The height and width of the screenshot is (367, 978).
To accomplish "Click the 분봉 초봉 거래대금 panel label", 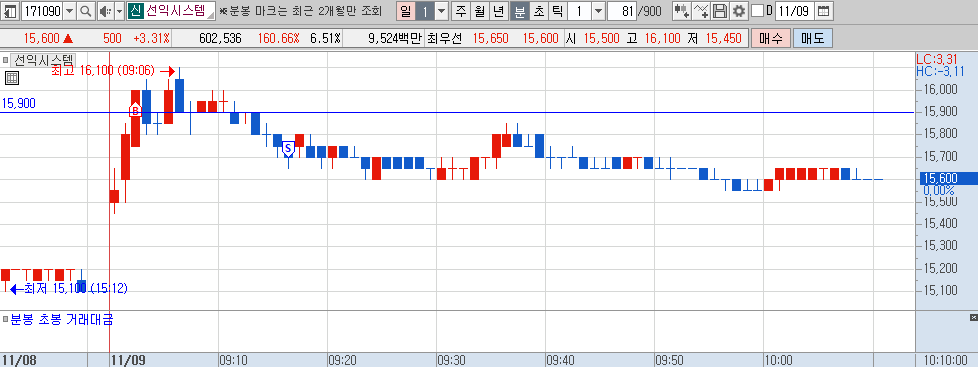I will [x=62, y=320].
